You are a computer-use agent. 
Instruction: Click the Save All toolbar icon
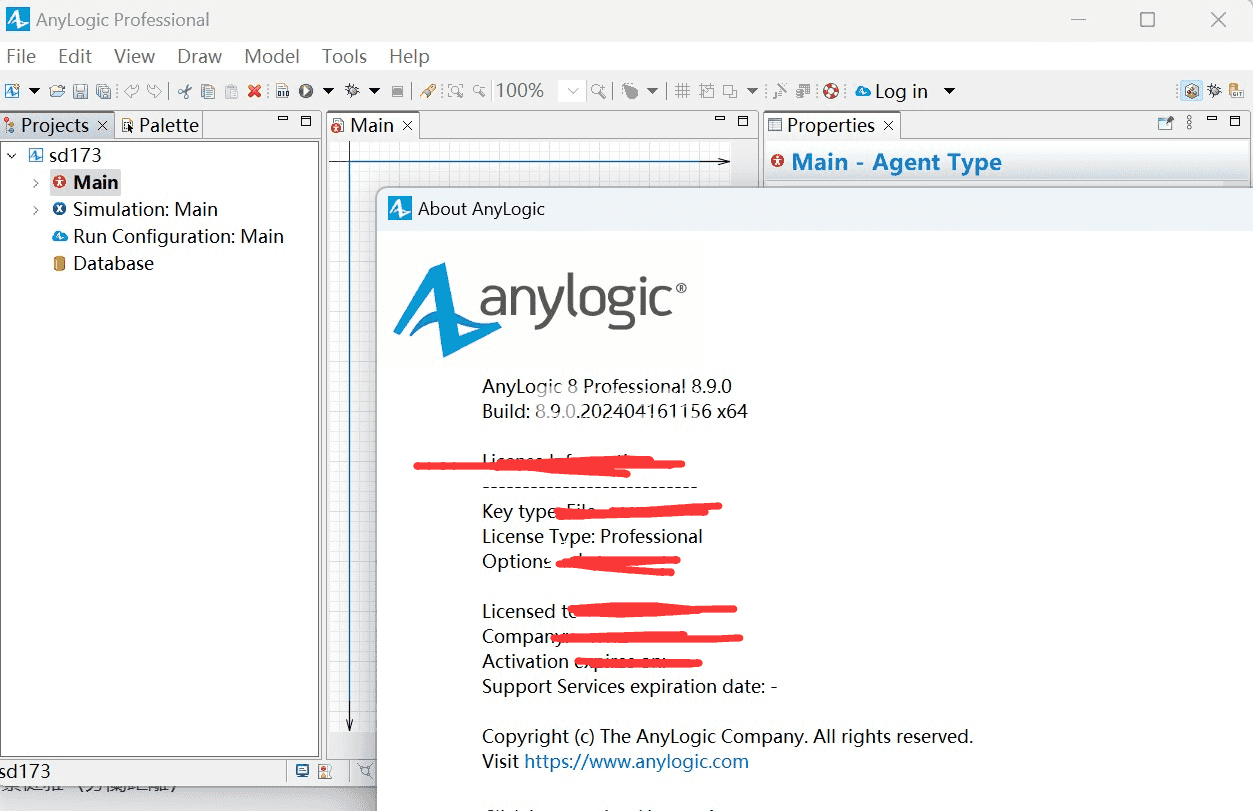(x=103, y=90)
